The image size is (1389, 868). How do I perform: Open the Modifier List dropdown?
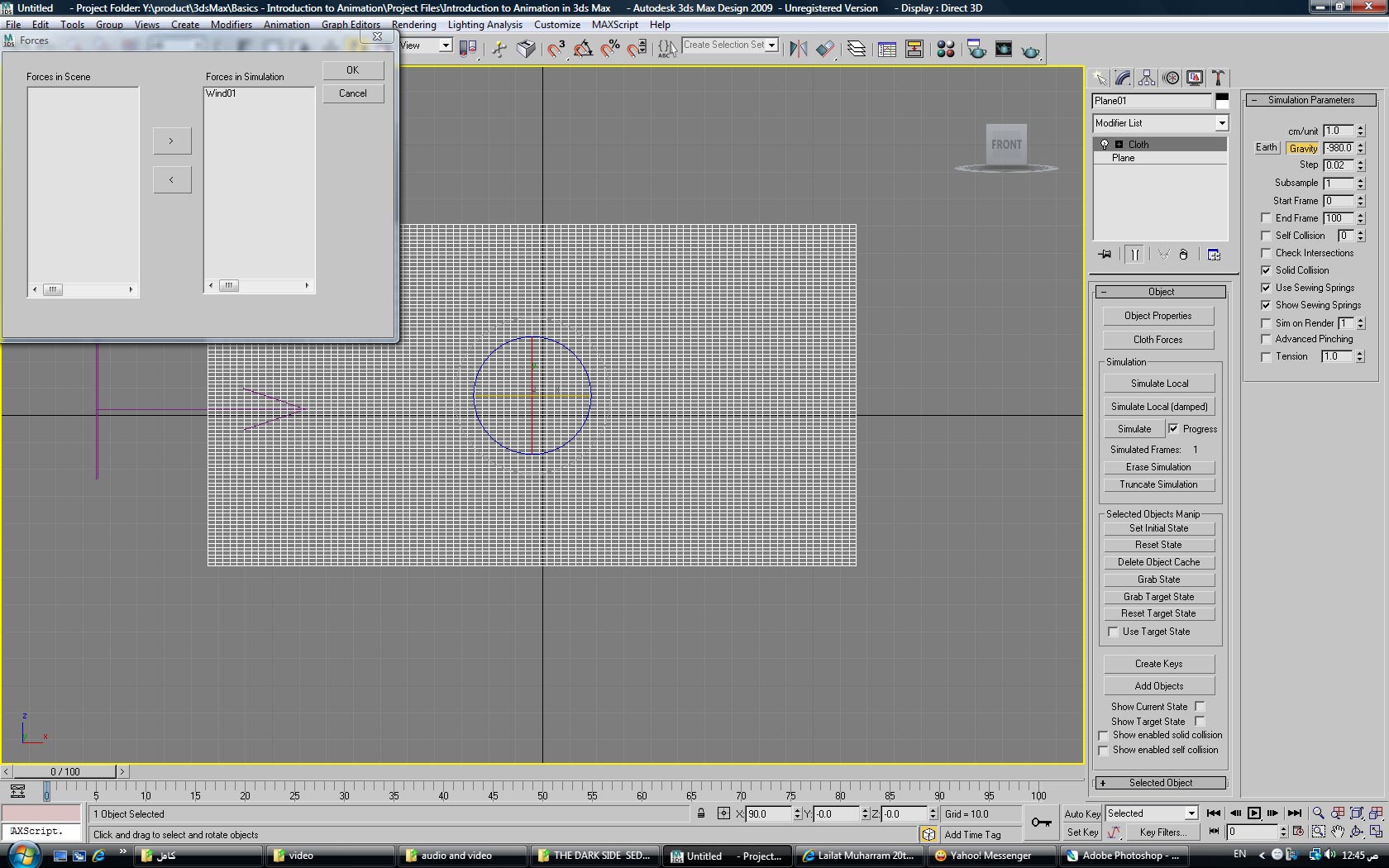1221,123
